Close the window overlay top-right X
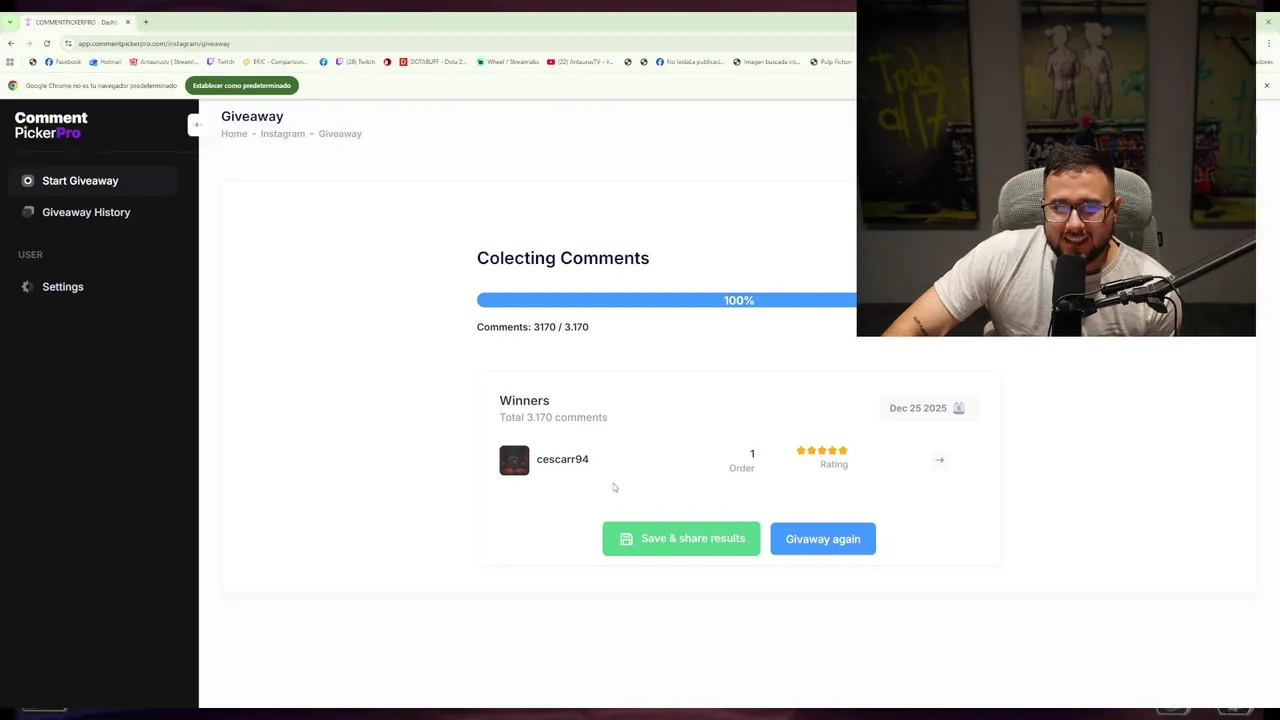 pos(1268,22)
